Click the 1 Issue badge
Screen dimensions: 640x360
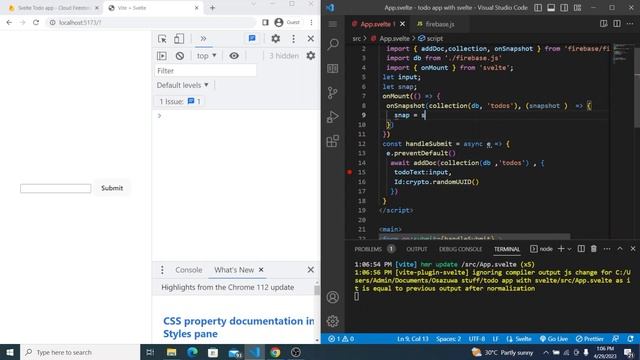pos(180,101)
